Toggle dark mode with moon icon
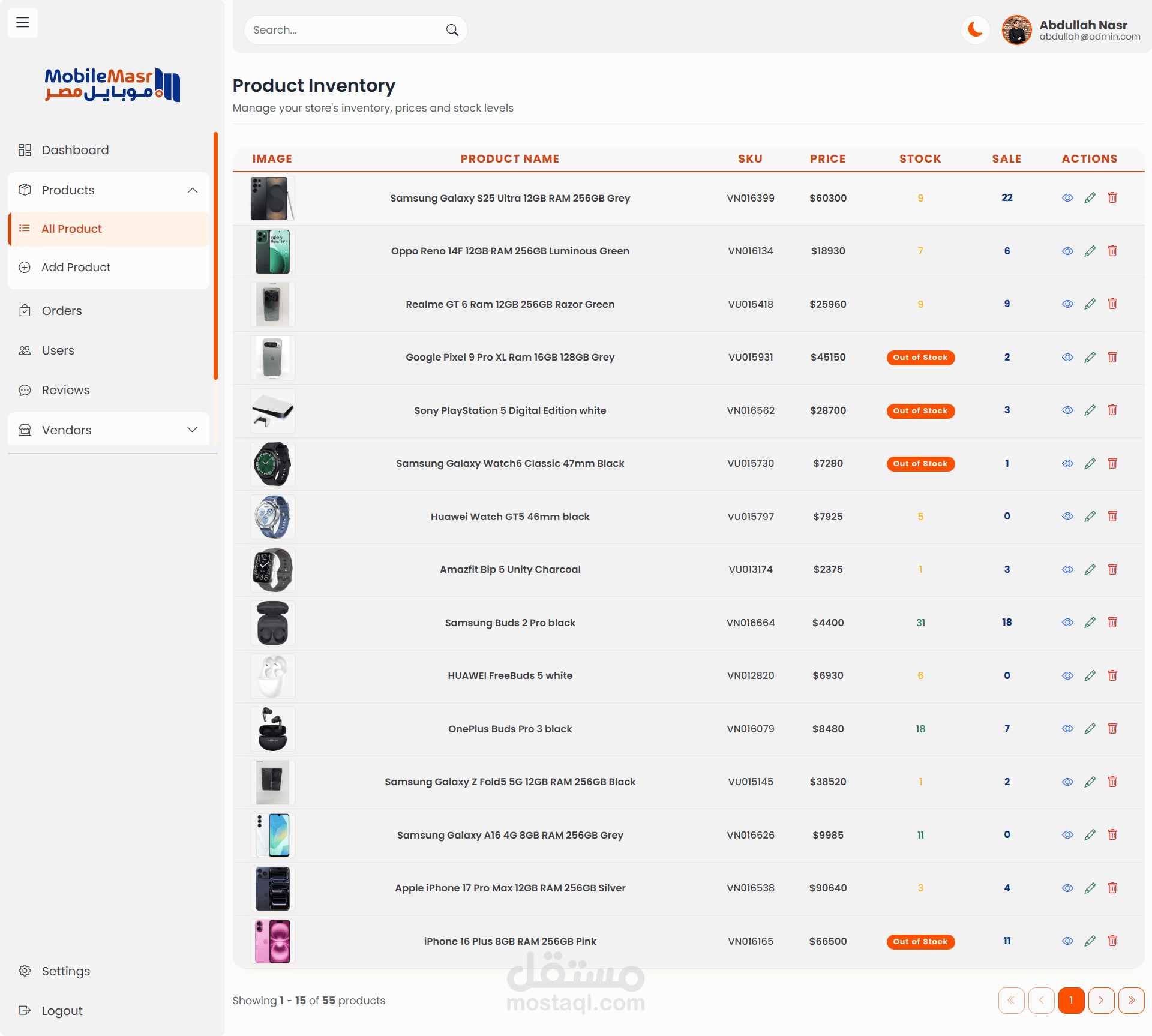The width and height of the screenshot is (1152, 1036). [975, 30]
